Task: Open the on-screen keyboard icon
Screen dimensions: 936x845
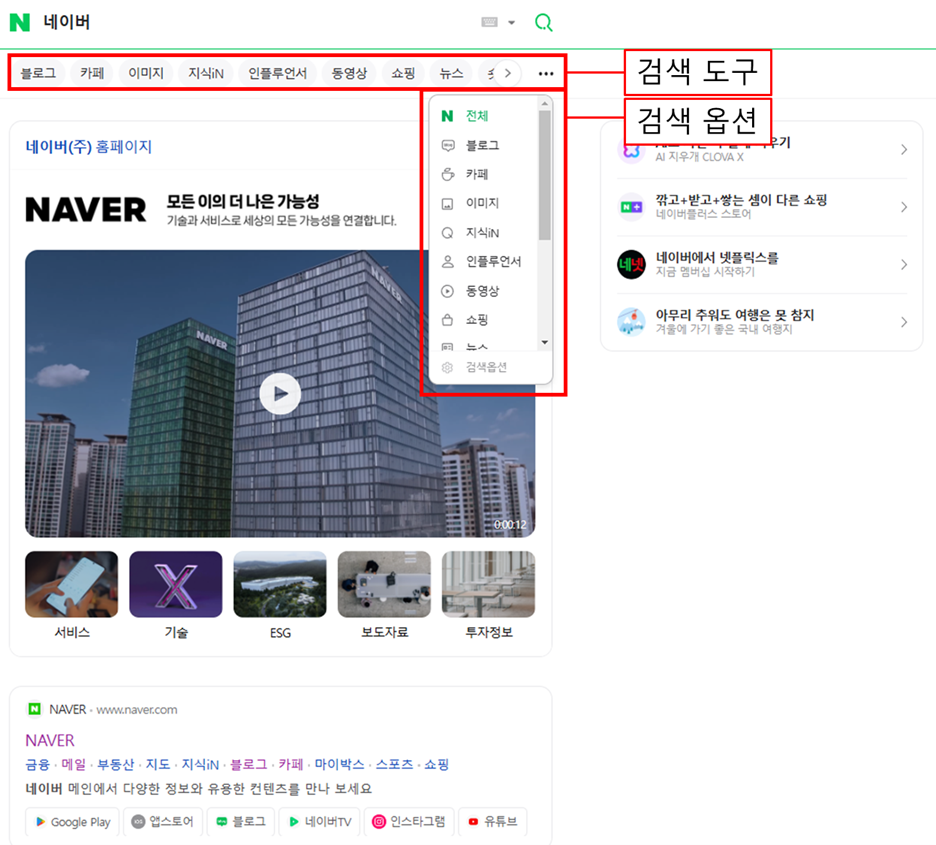Action: click(x=489, y=22)
